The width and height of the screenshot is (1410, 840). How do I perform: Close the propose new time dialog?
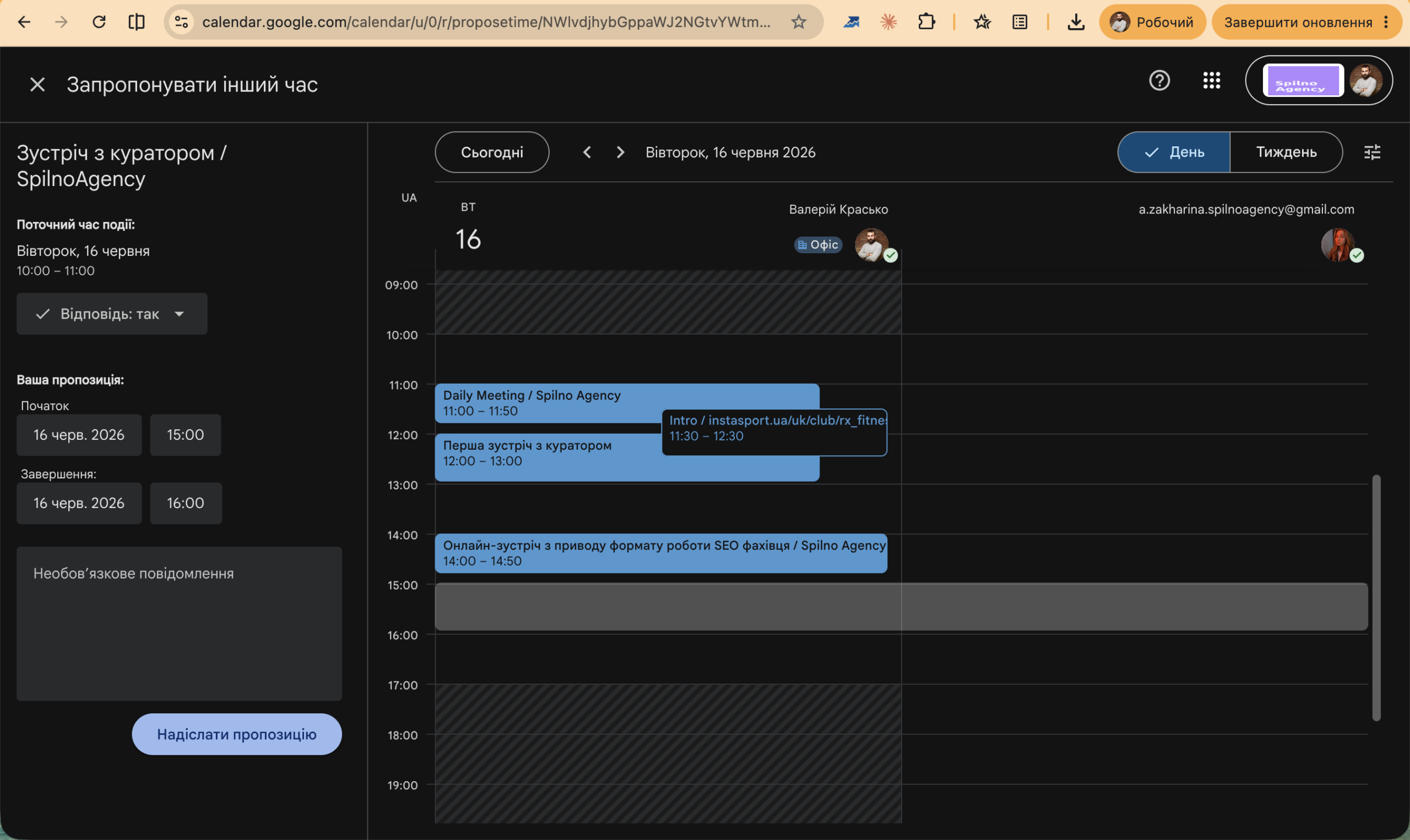(37, 84)
